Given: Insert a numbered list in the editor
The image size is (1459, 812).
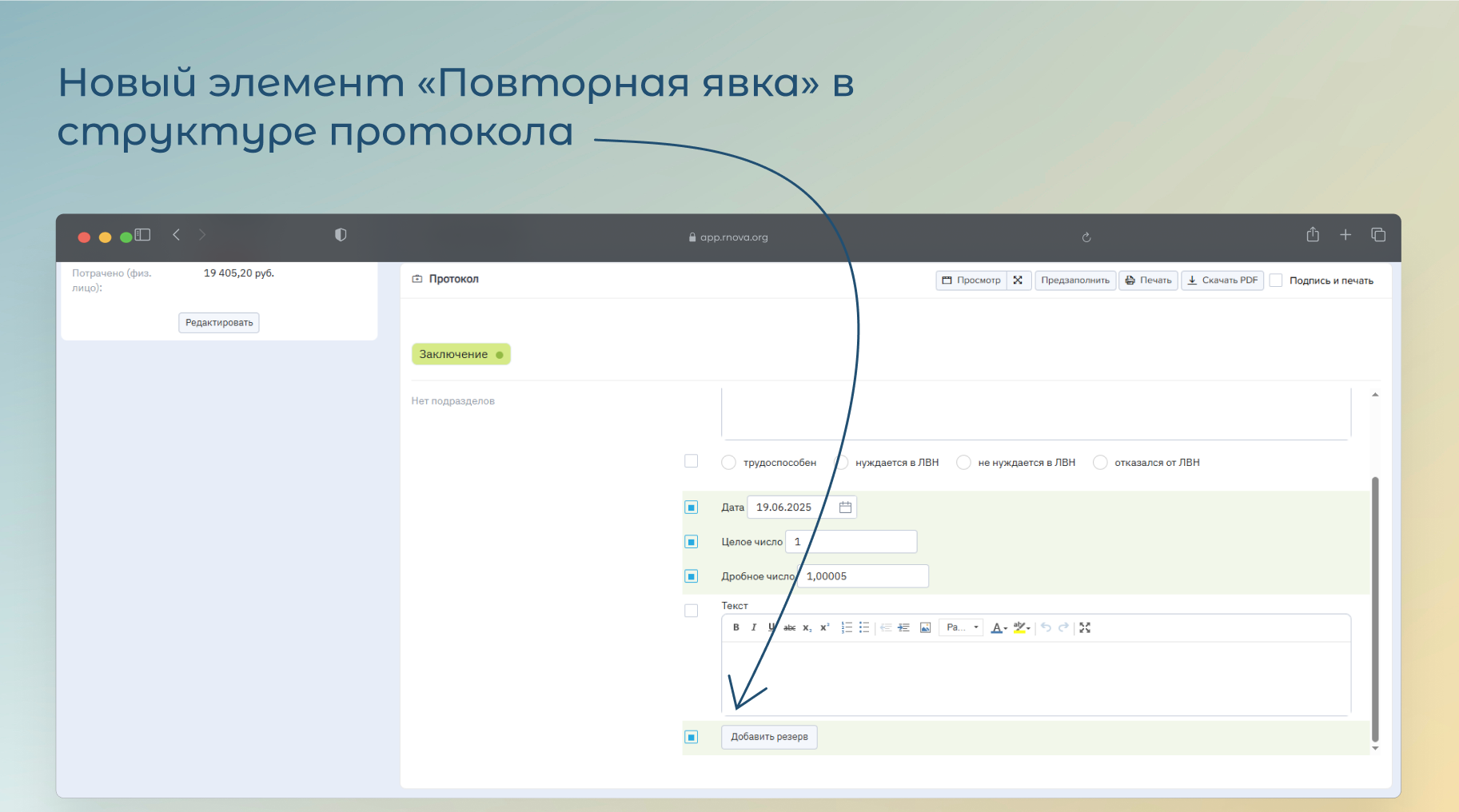Looking at the screenshot, I should pyautogui.click(x=846, y=627).
